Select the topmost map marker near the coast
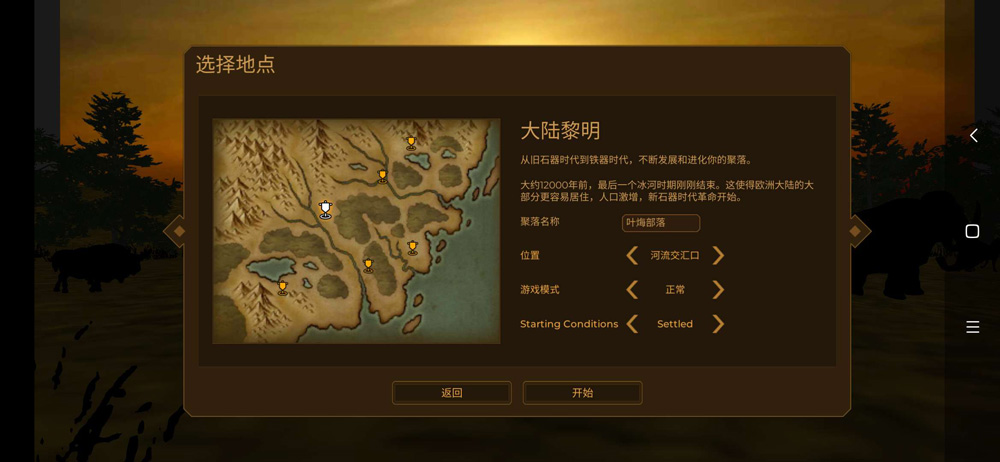This screenshot has height=462, width=1000. point(411,143)
